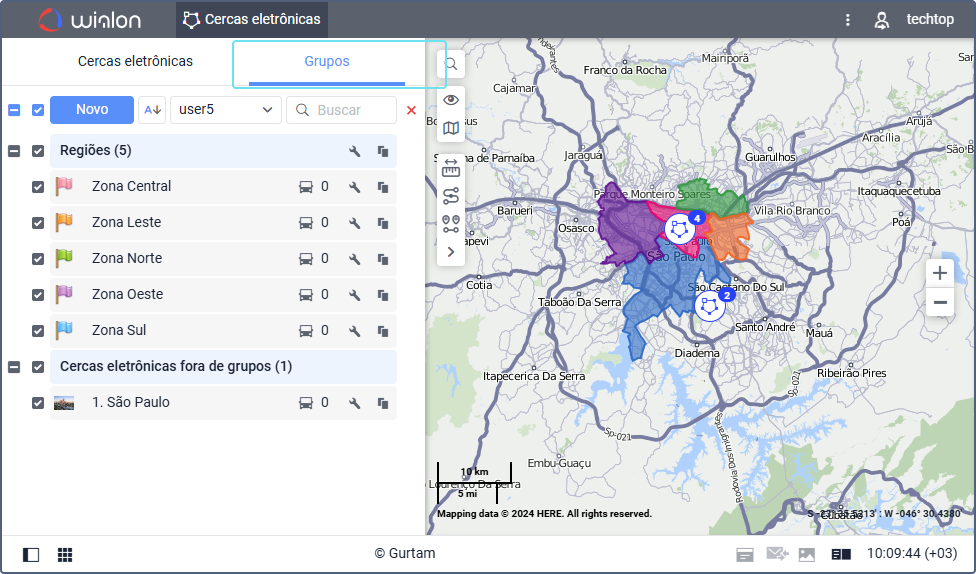Toggle the Zona Sul checkbox

[x=38, y=331]
